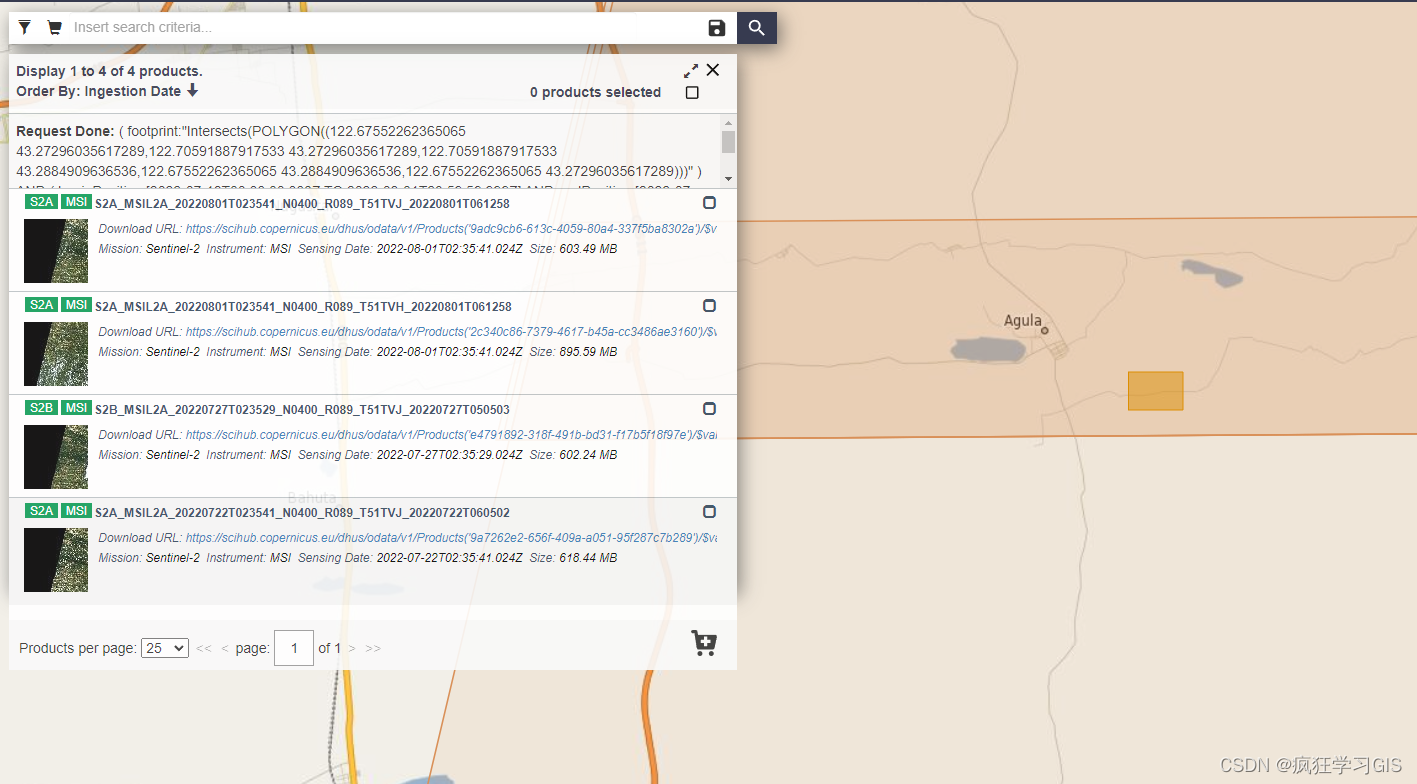Open download URL for product 9adc9cb6-613c
The width and height of the screenshot is (1417, 784).
pyautogui.click(x=451, y=229)
